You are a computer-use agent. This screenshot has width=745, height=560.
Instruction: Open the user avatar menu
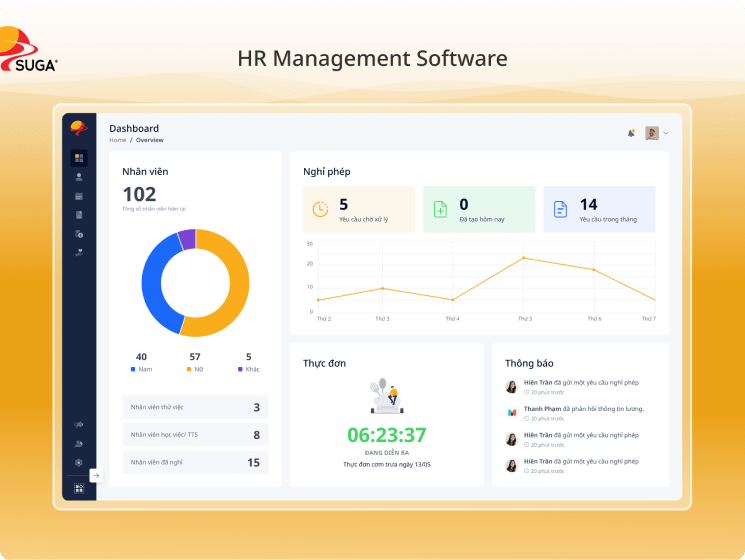tap(652, 133)
